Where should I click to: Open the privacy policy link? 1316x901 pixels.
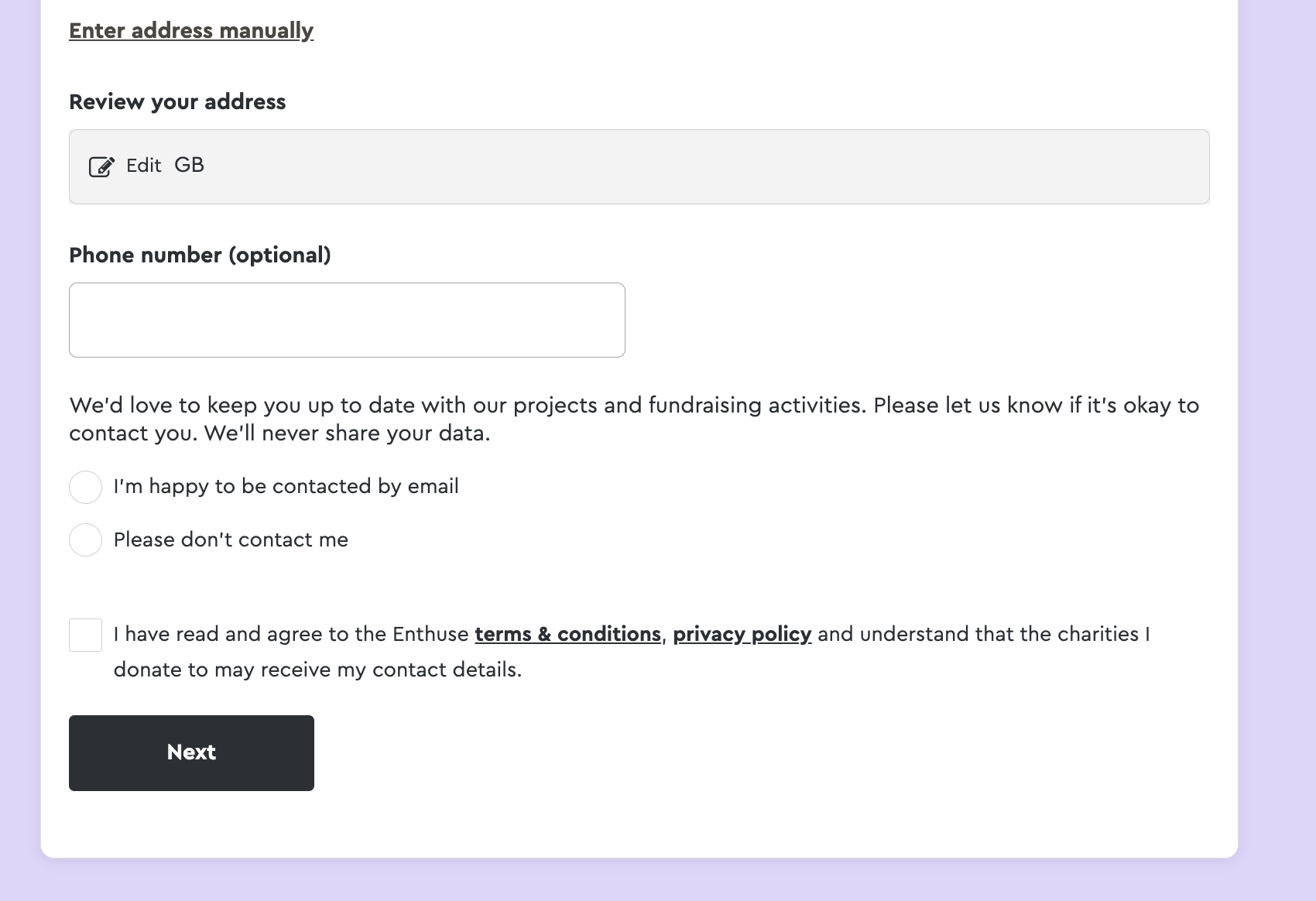742,634
